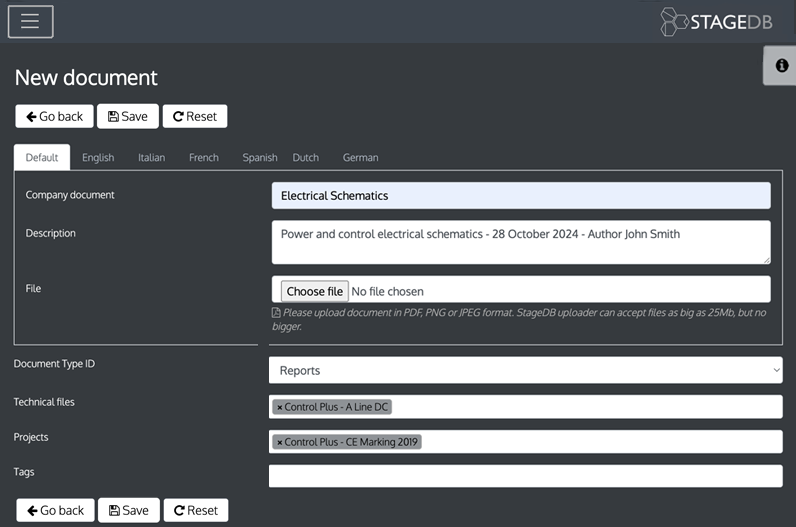Focus the Tags input field
Image resolution: width=796 pixels, height=527 pixels.
point(525,476)
